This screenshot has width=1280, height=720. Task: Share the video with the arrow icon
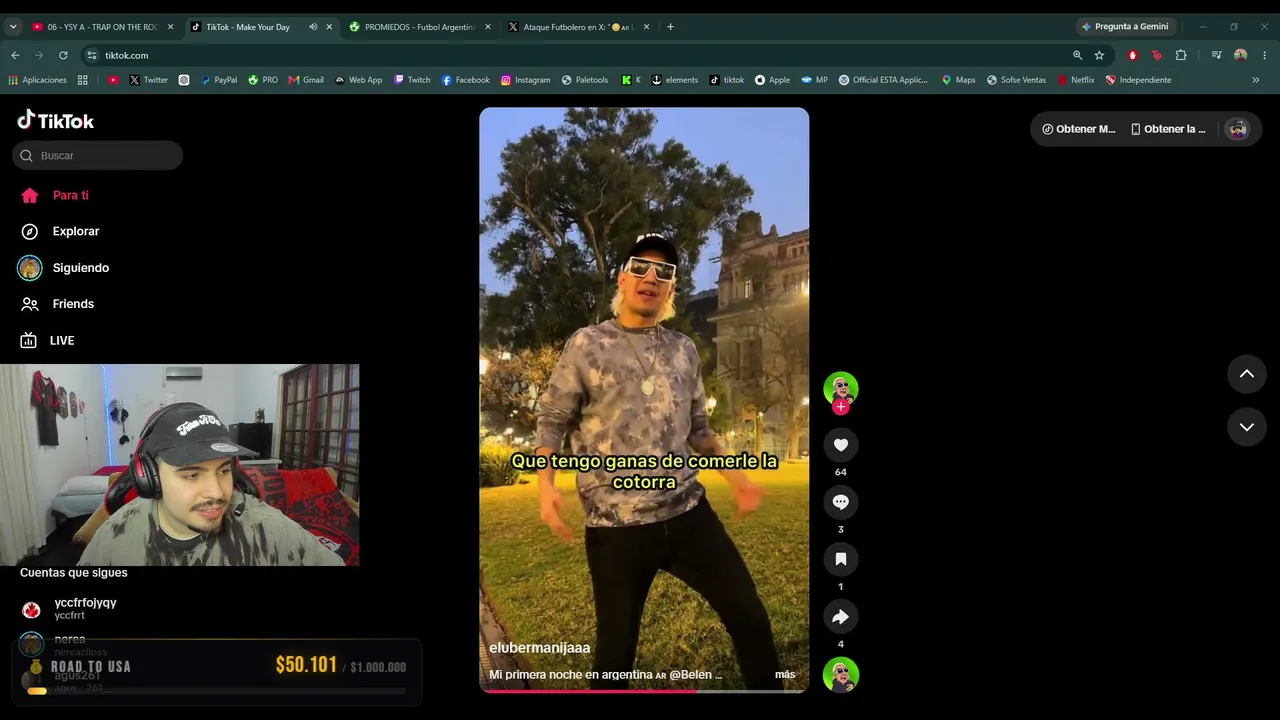[840, 617]
